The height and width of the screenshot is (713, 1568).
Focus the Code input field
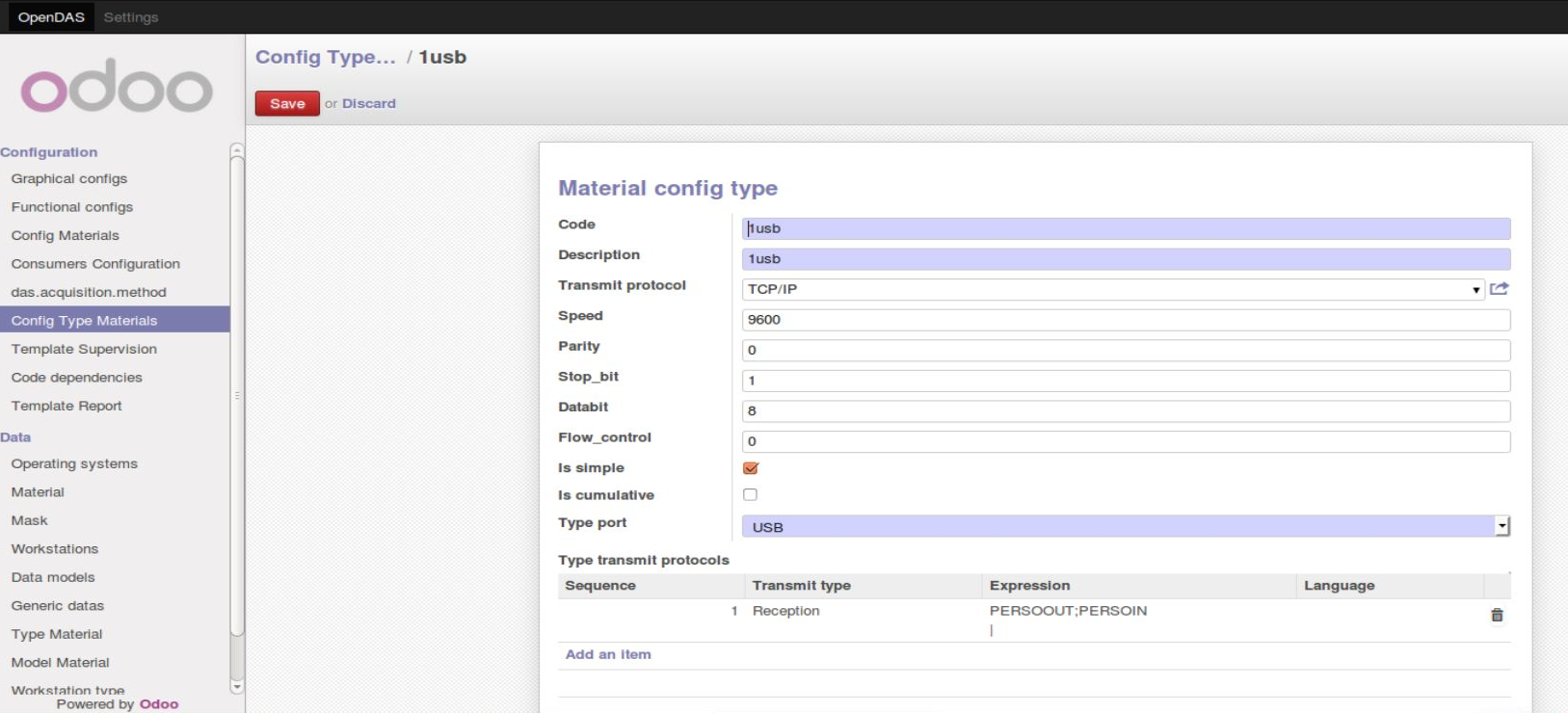[1126, 228]
